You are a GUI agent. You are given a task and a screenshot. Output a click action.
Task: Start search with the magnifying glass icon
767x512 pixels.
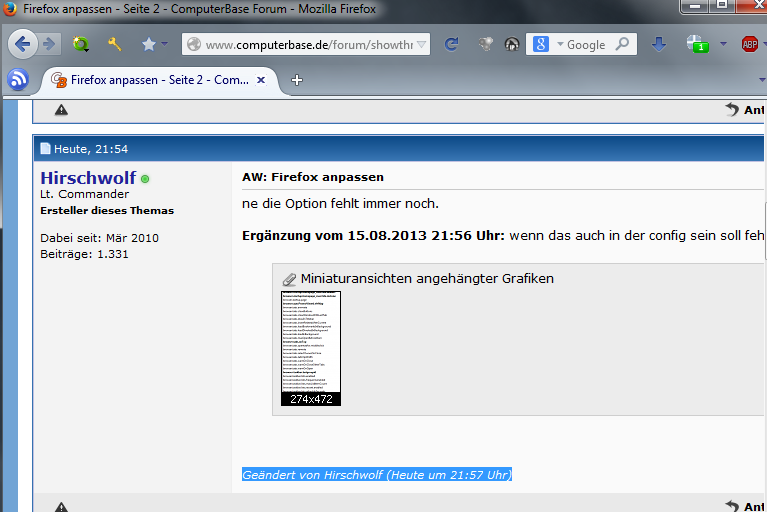coord(622,45)
